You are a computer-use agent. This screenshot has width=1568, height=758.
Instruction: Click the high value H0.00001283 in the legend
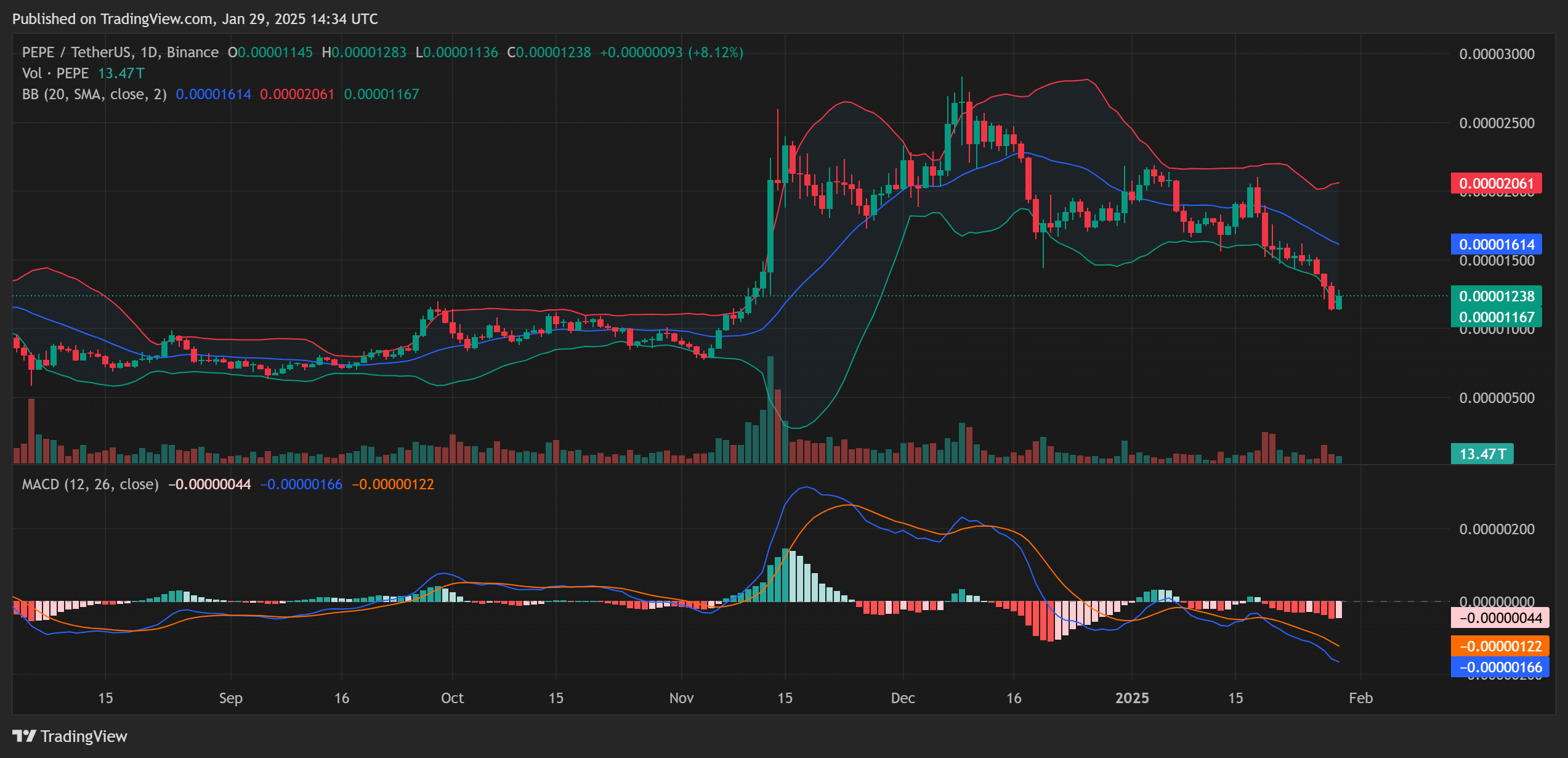(x=364, y=52)
